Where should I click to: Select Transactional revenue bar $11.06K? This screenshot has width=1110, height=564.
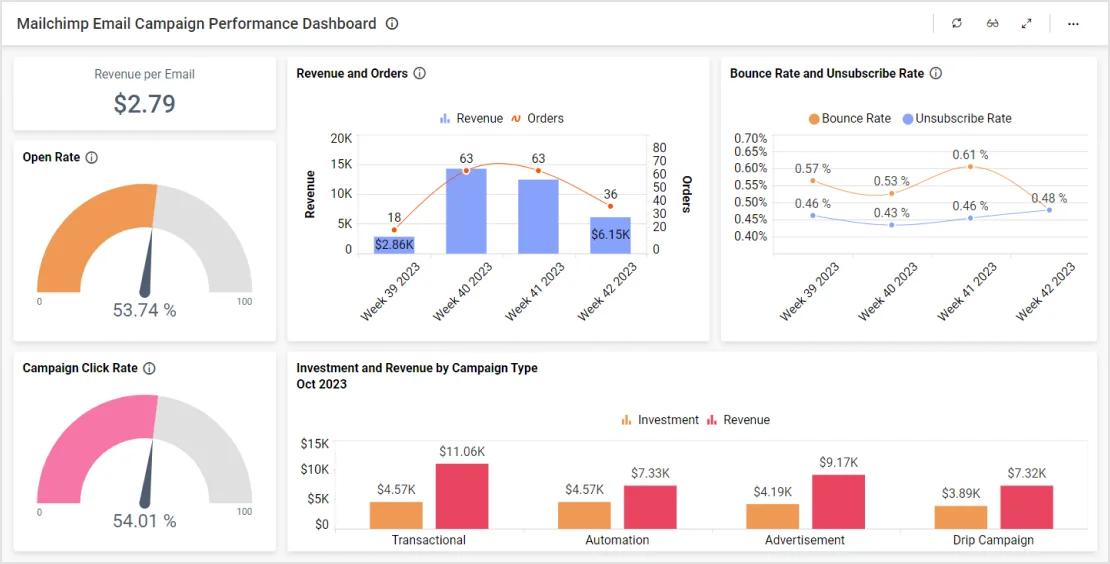[x=462, y=496]
